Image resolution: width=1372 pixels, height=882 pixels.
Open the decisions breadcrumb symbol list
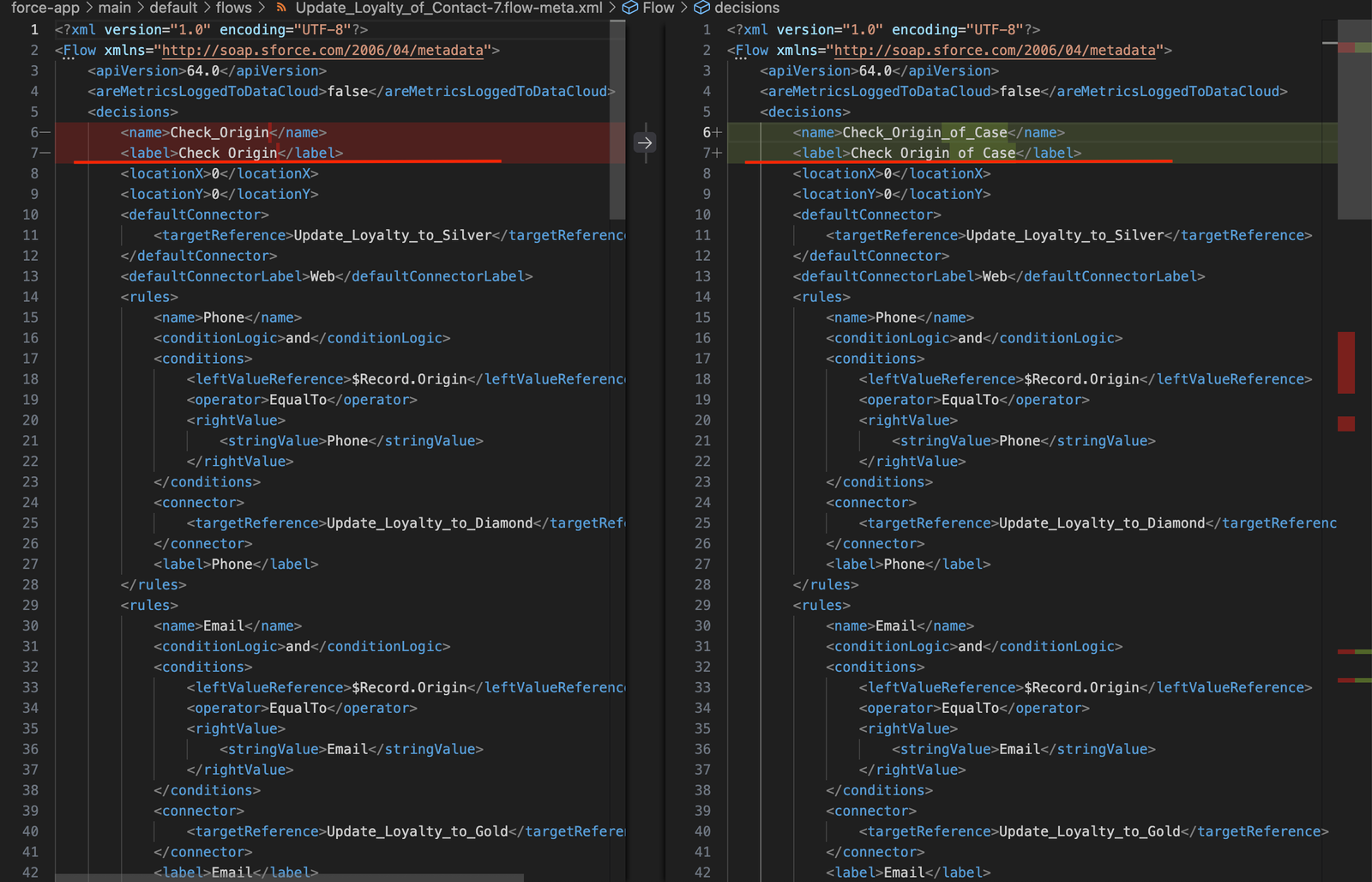747,8
